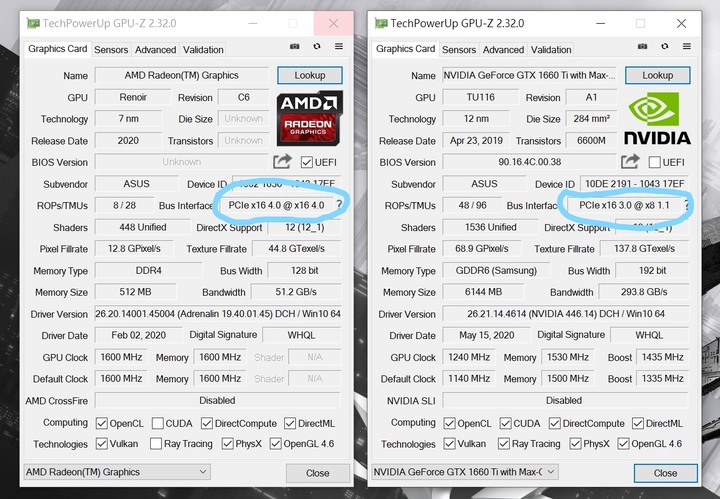The width and height of the screenshot is (720, 499).
Task: Switch to Validation tab in NVIDIA window
Action: point(551,50)
